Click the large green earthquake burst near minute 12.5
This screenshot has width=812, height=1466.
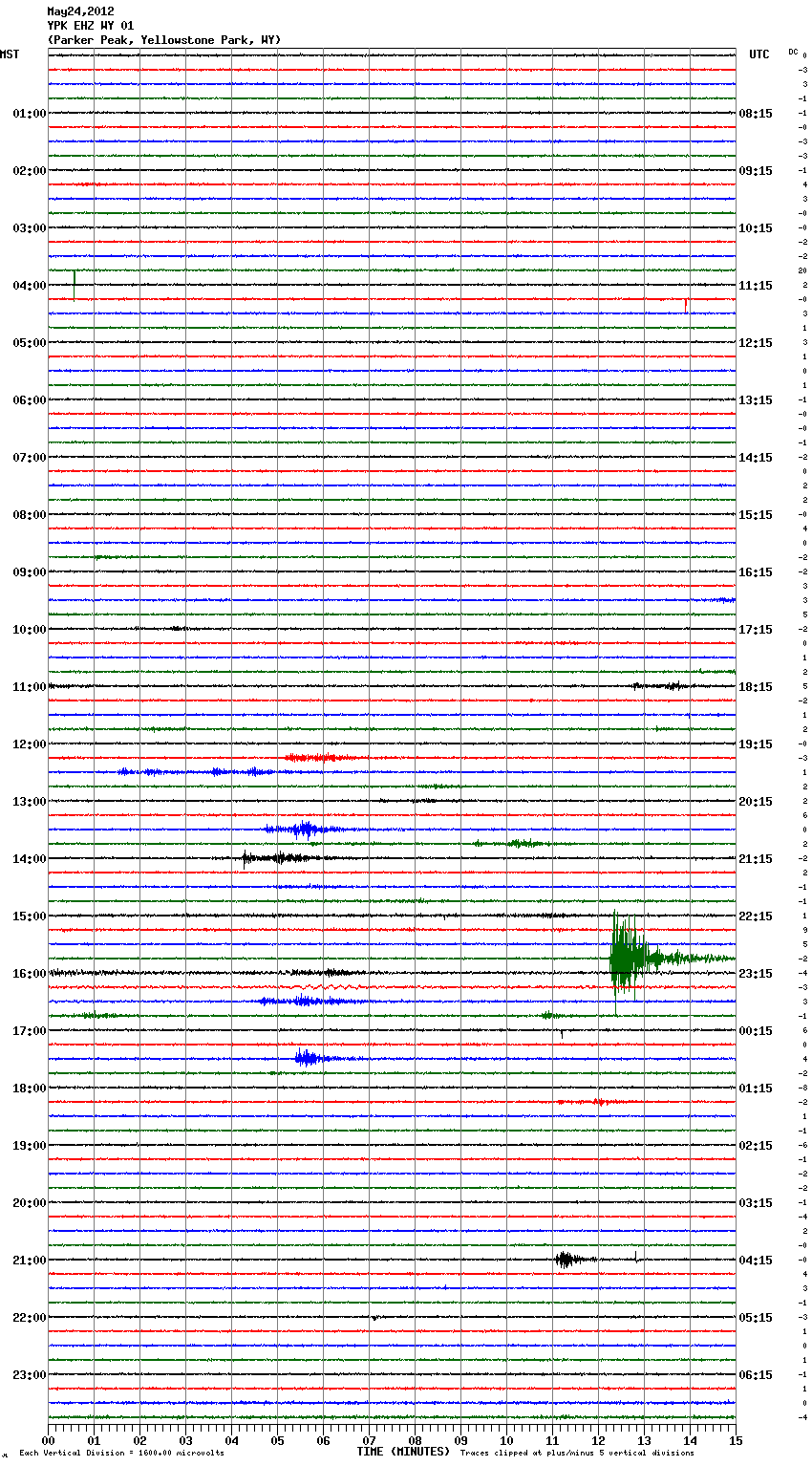(x=627, y=959)
